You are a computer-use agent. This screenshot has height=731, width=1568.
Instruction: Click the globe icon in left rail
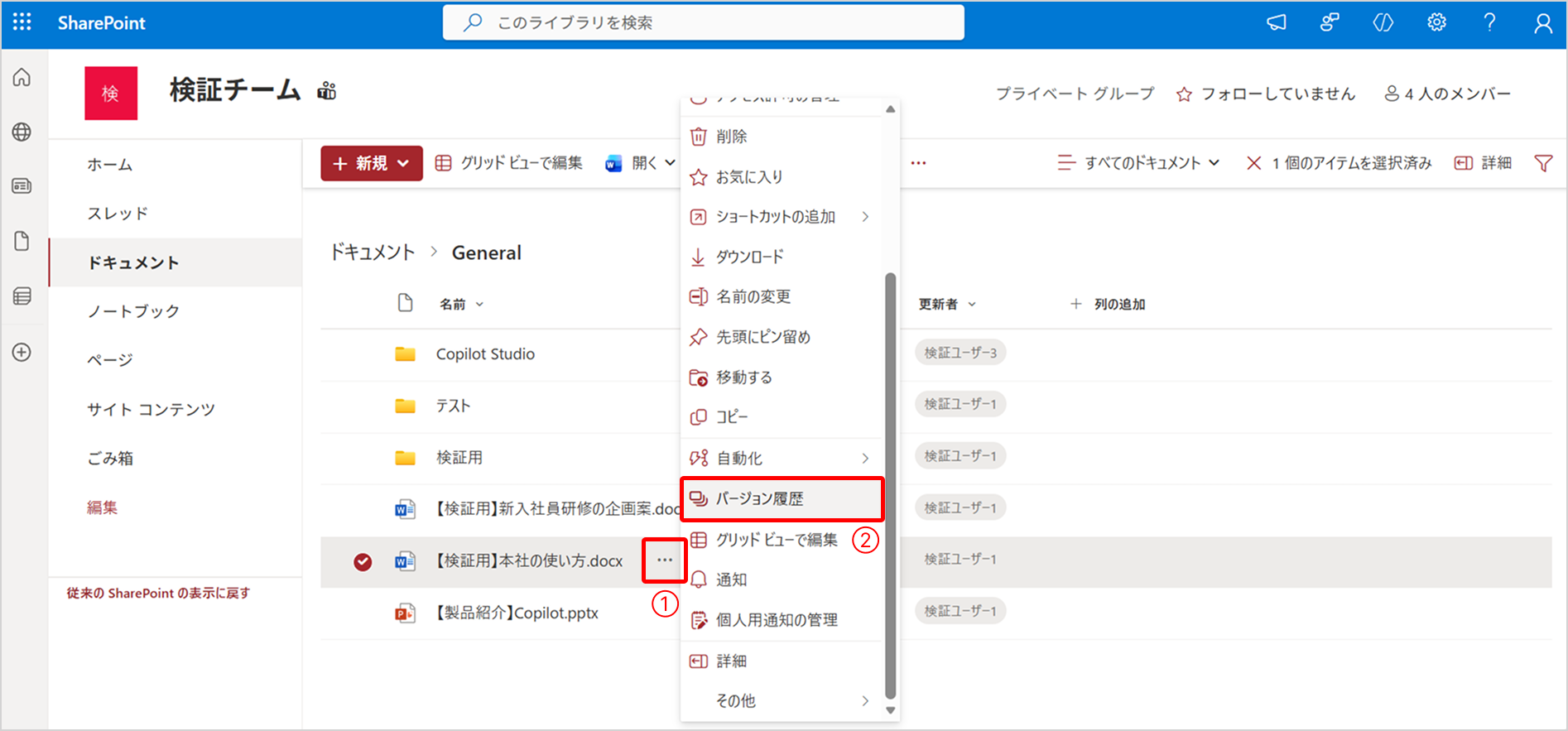[x=22, y=132]
